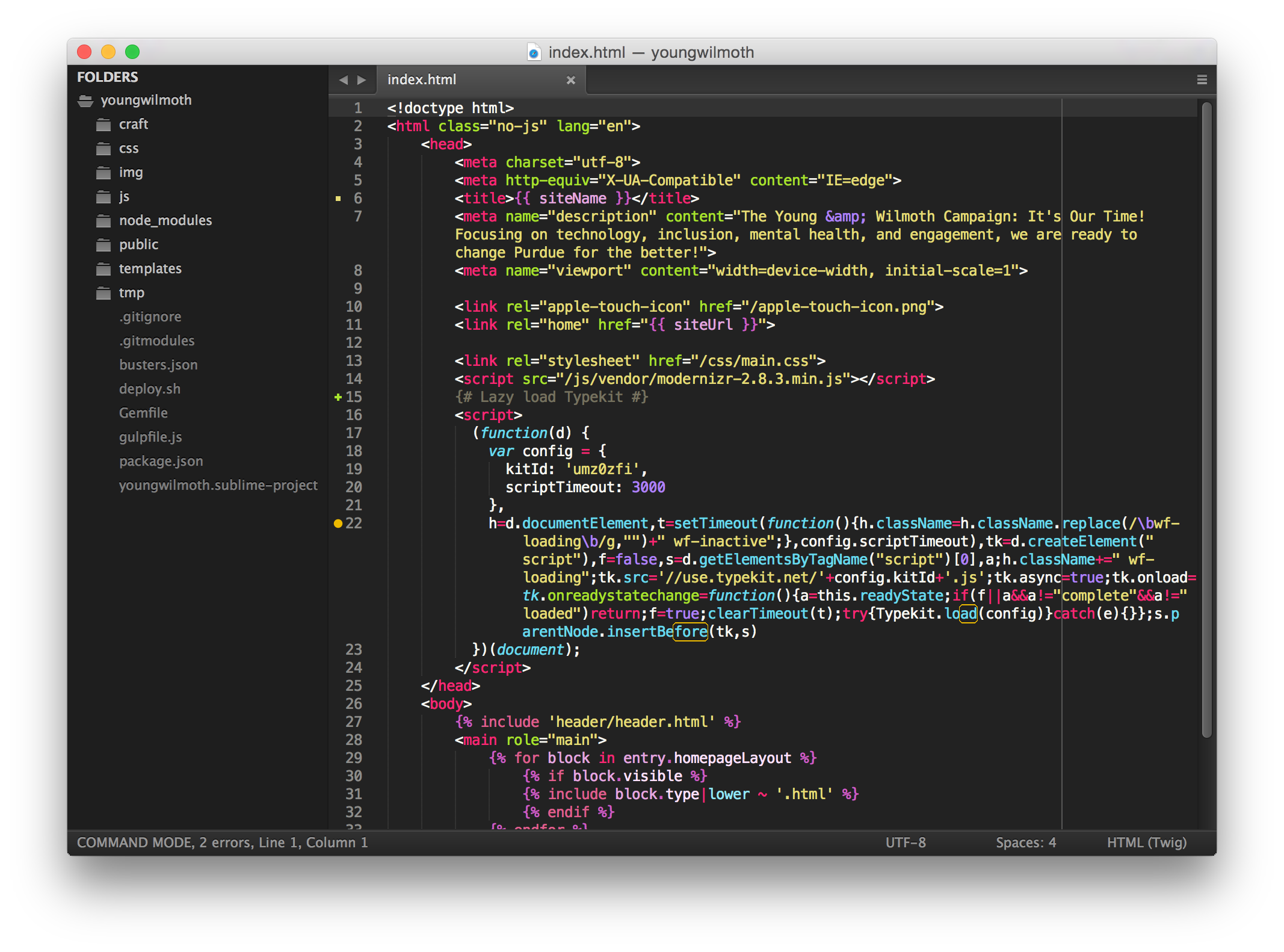1284x952 pixels.
Task: Click the viewport meta tag line
Action: click(x=741, y=271)
